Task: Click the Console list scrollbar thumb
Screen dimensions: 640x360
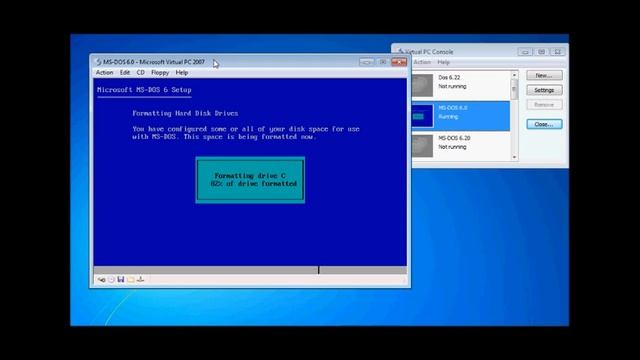Action: (x=514, y=89)
